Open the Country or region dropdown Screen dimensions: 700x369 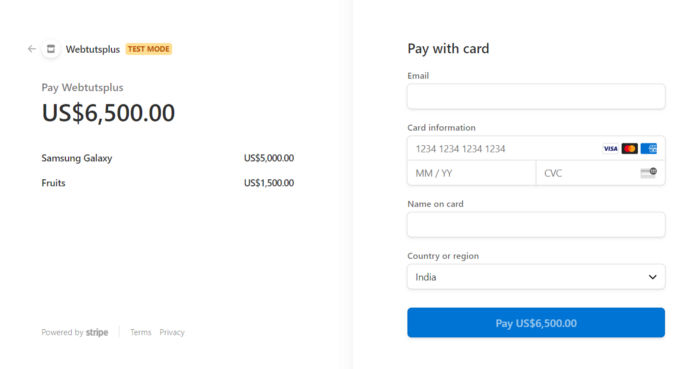[x=536, y=277]
